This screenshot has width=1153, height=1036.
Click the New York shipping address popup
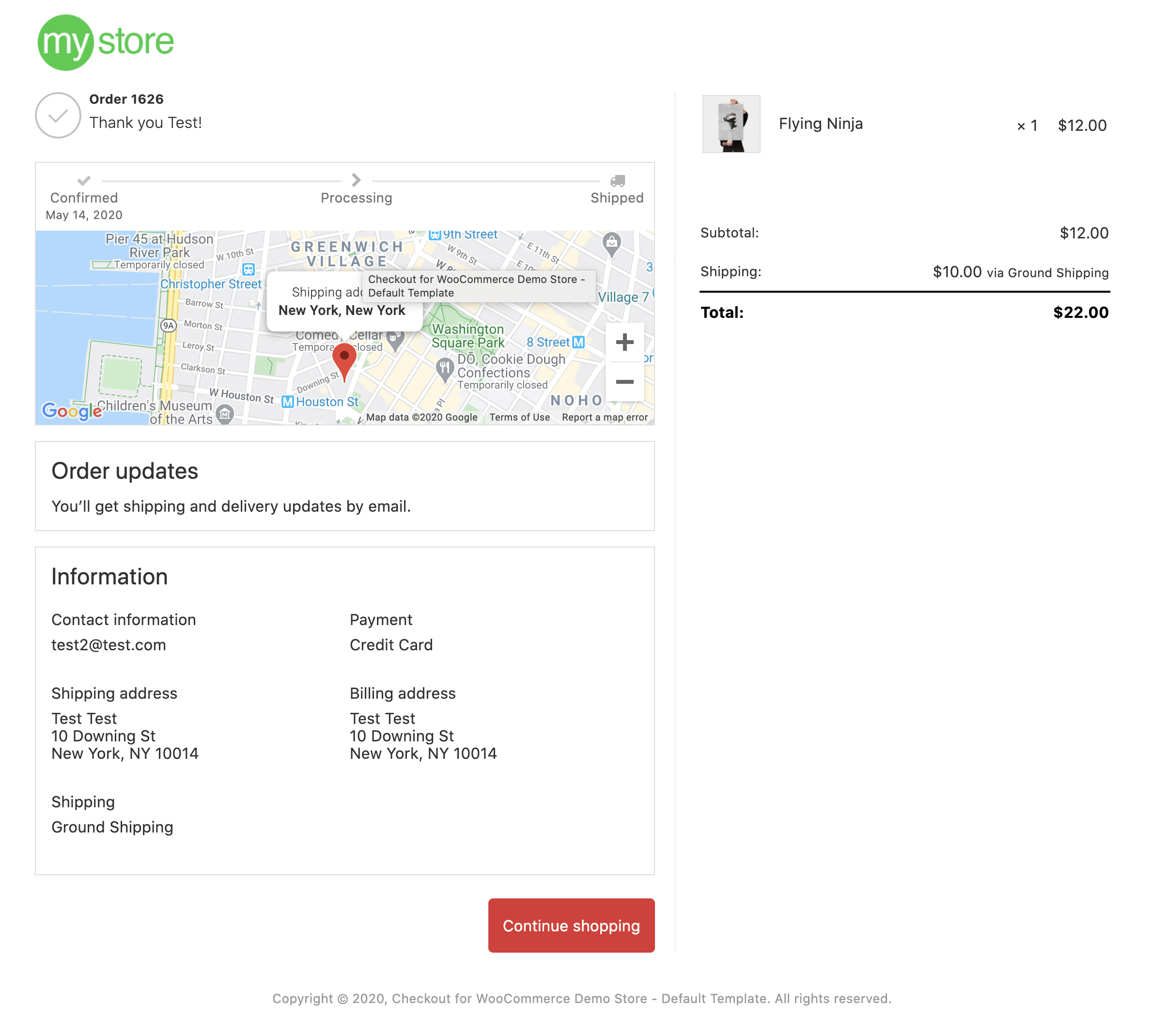342,310
